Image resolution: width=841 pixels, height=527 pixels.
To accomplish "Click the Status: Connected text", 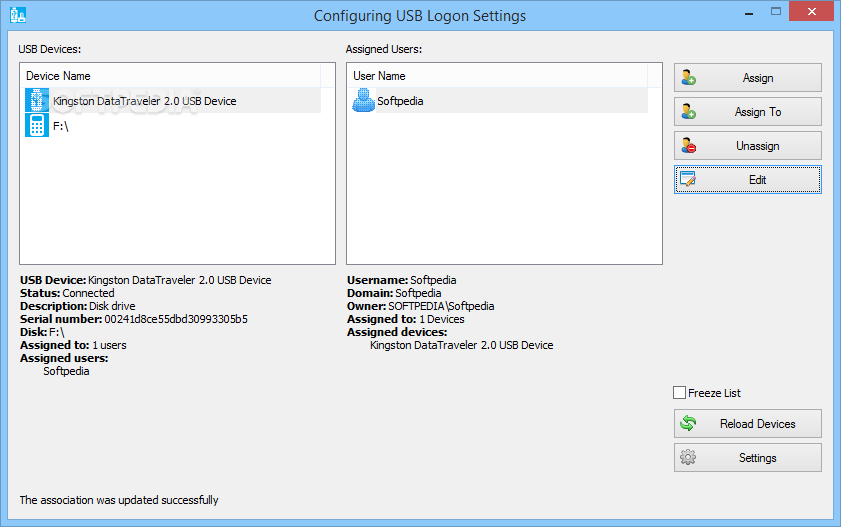I will (67, 293).
